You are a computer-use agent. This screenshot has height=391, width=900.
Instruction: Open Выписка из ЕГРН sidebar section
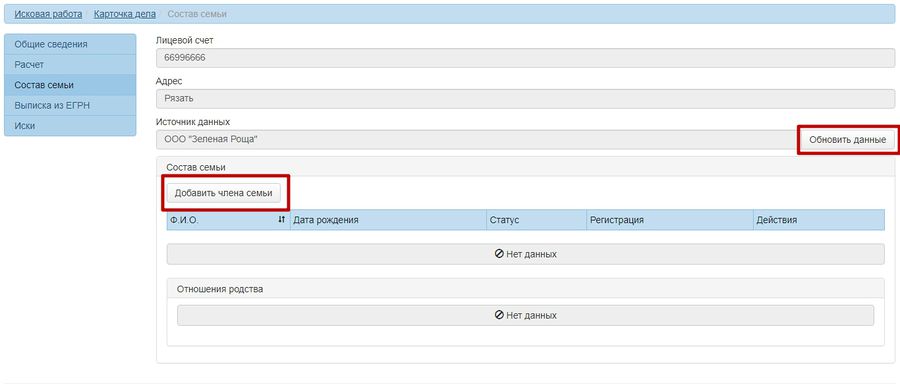[70, 105]
